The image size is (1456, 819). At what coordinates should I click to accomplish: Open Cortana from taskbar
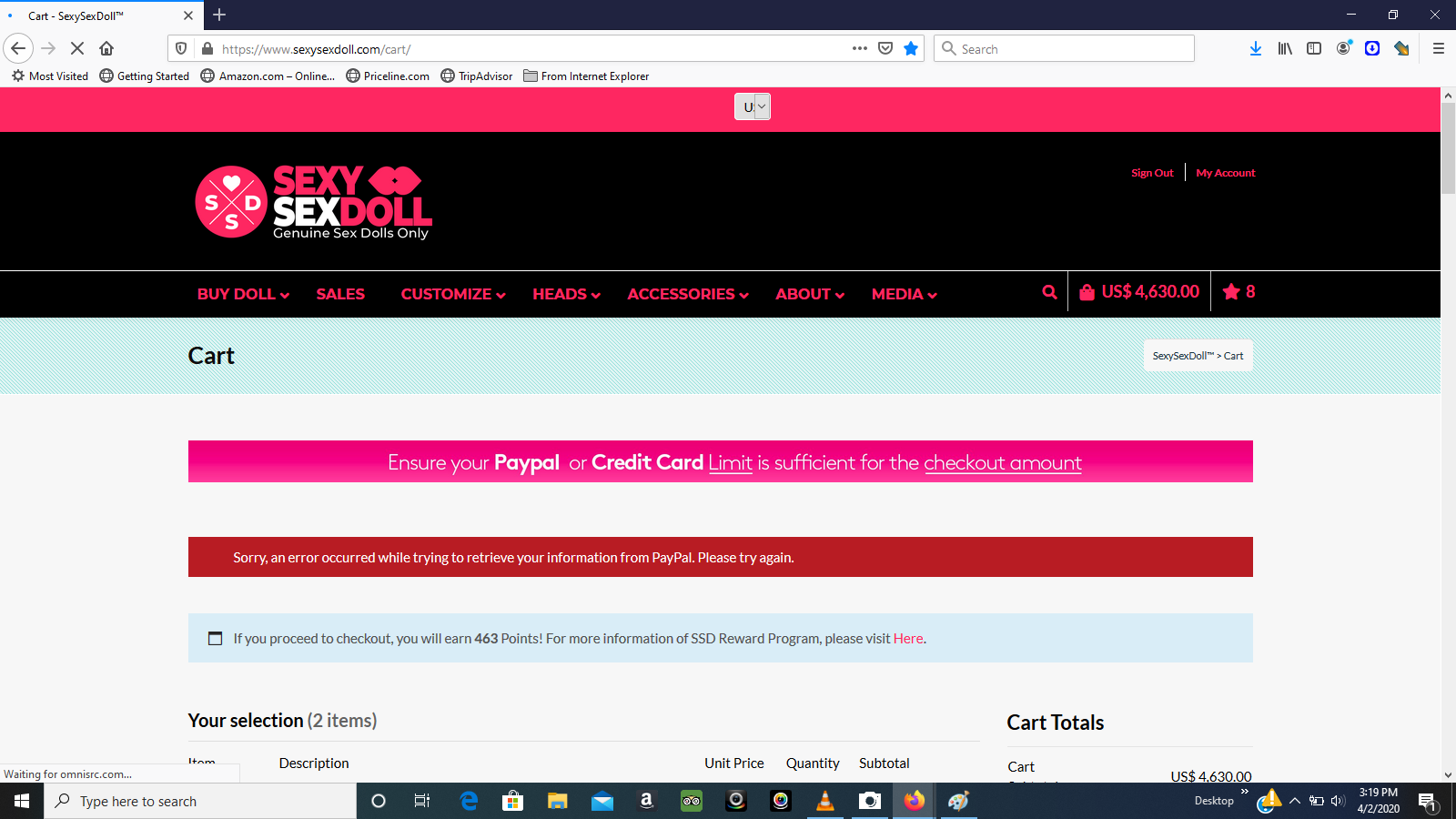pyautogui.click(x=379, y=801)
